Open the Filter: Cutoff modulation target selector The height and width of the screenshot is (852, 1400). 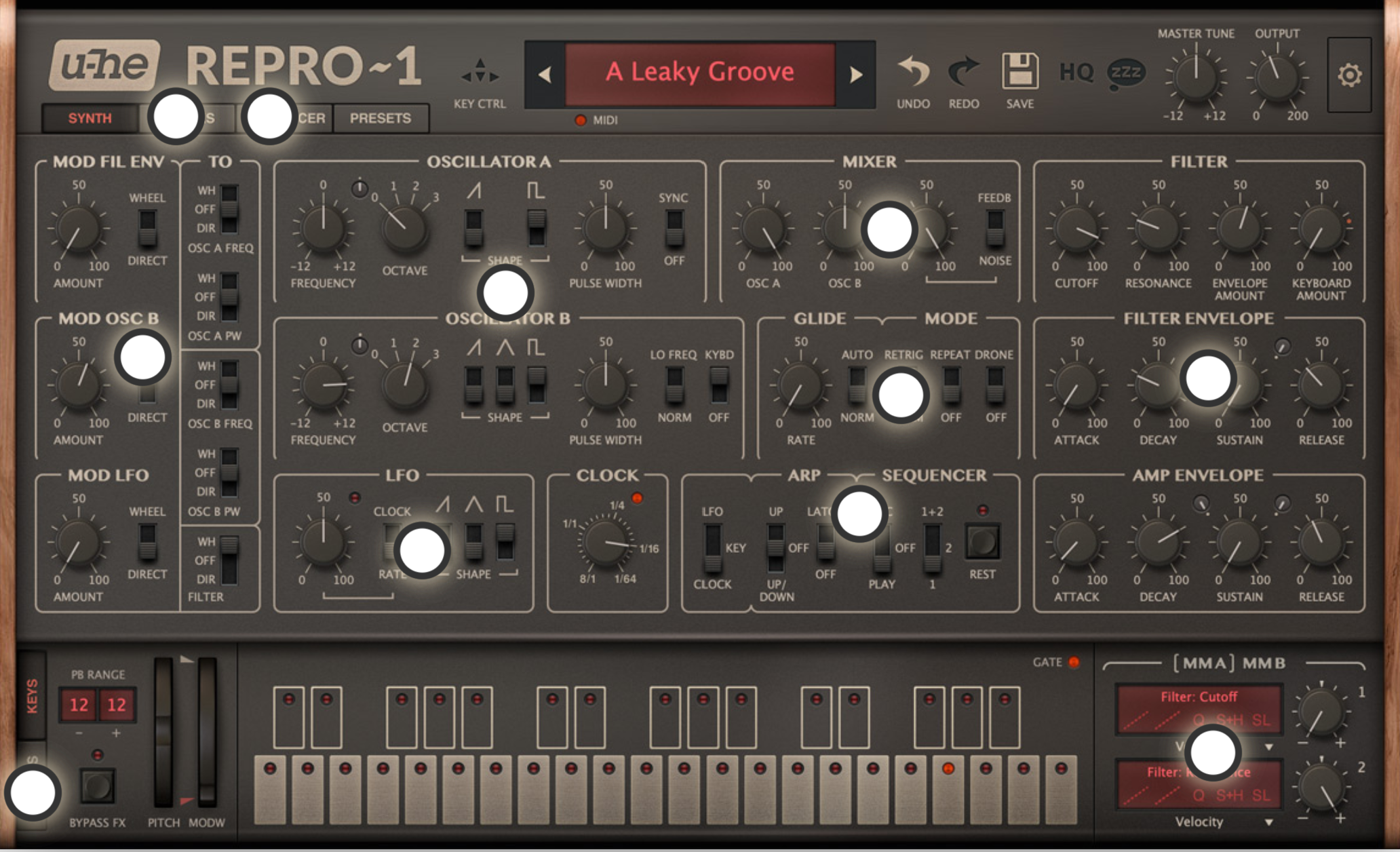pos(1199,709)
